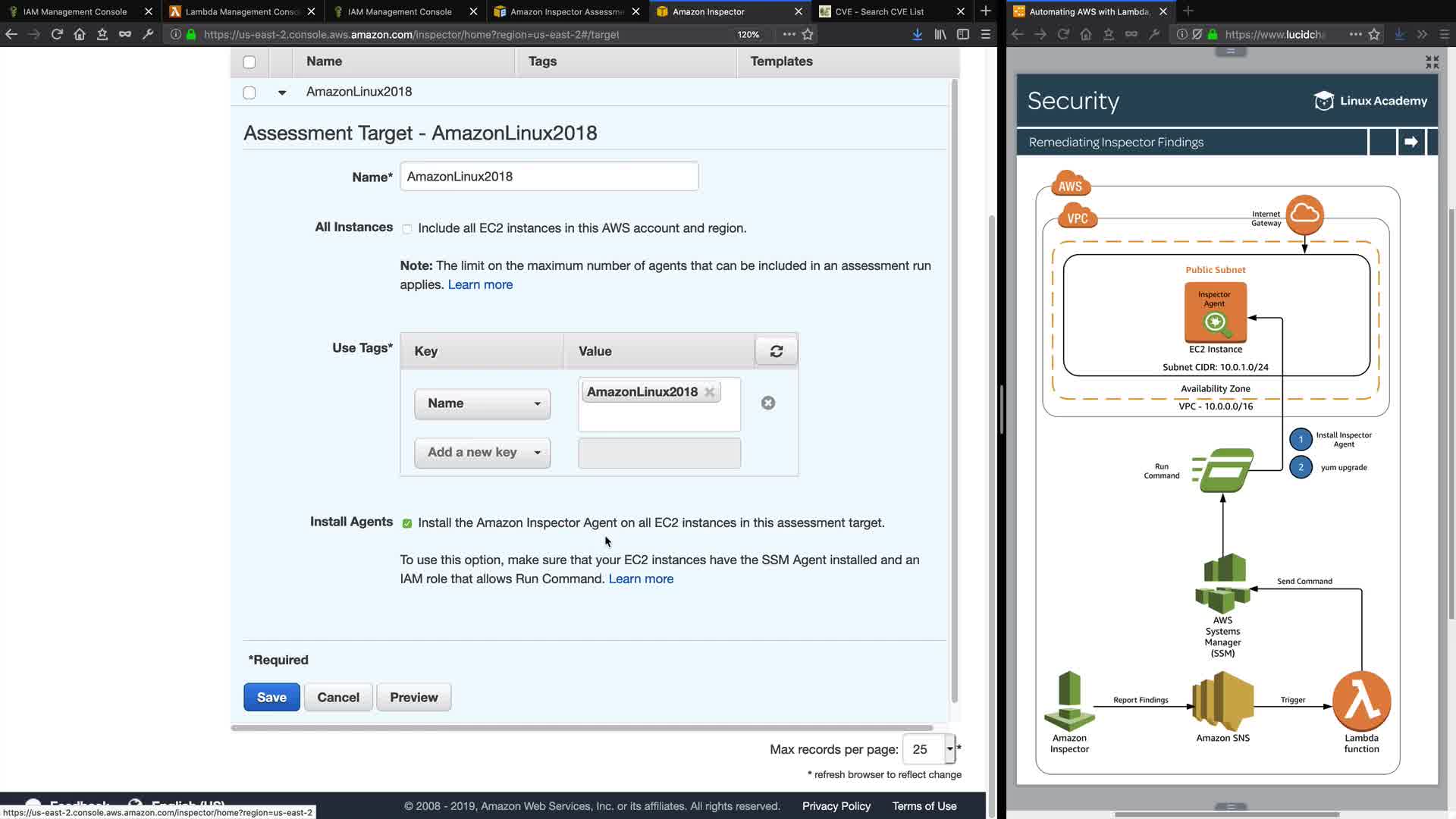Switch to the CVE - Search CVE List tab
This screenshot has height=819, width=1456.
tap(880, 11)
